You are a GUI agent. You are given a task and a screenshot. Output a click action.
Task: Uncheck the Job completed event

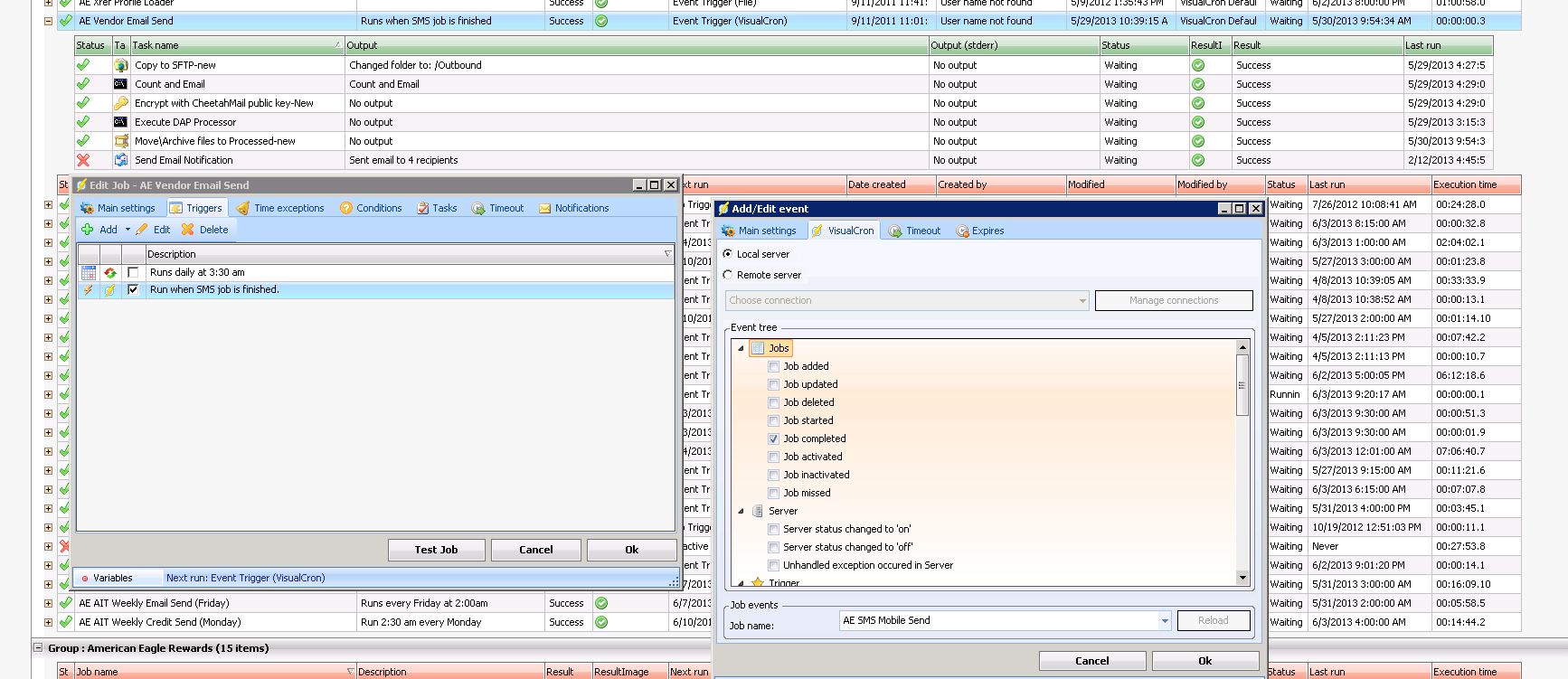pyautogui.click(x=773, y=439)
